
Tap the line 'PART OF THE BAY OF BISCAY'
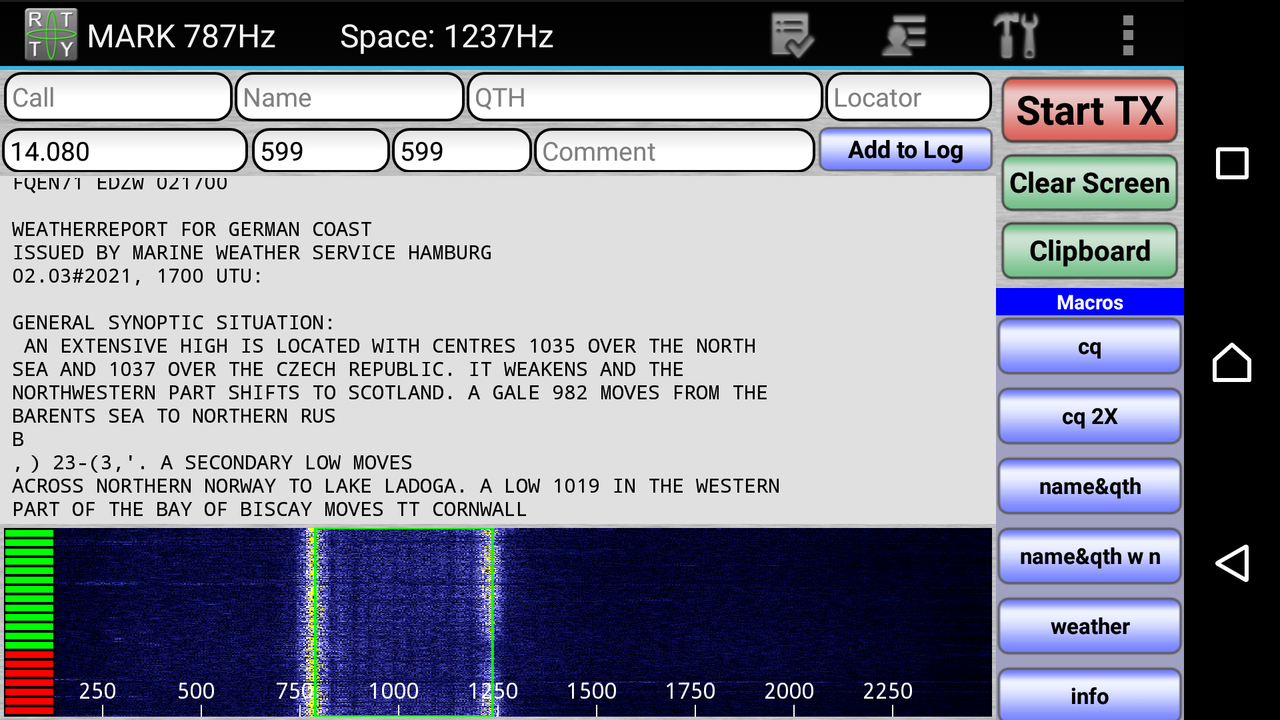[x=270, y=509]
